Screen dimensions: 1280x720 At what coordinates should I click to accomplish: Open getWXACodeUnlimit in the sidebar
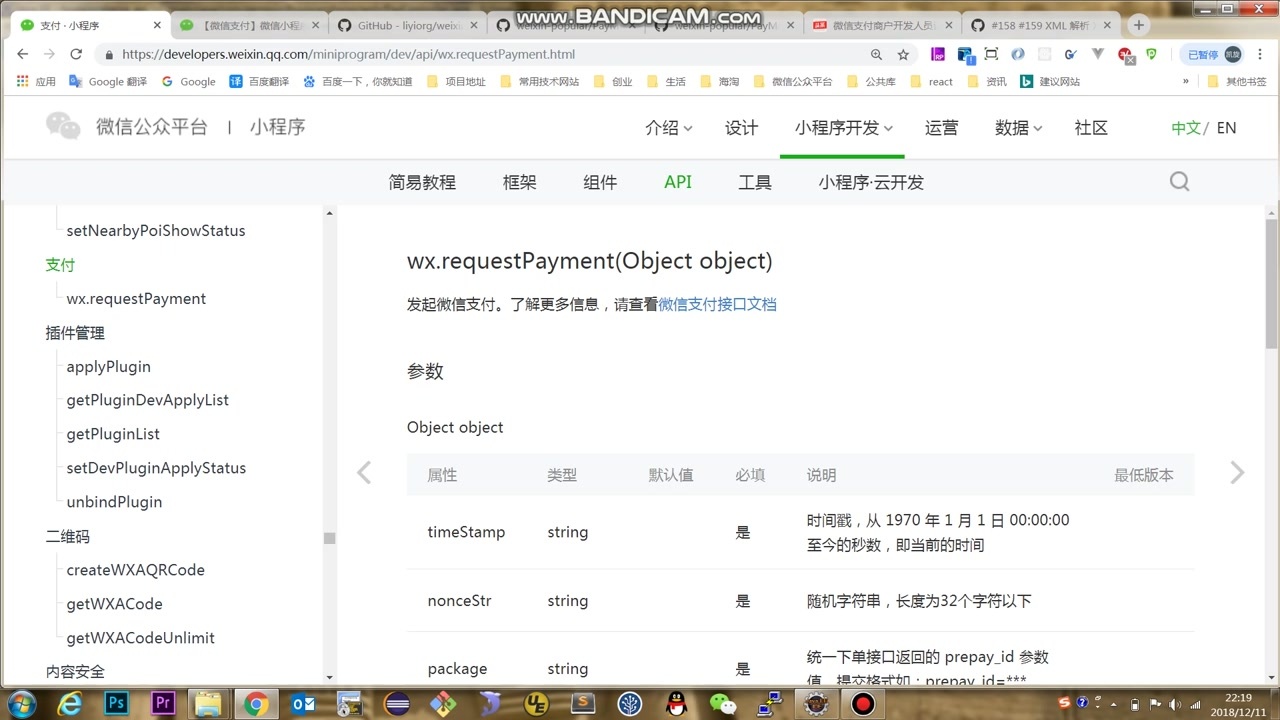tap(141, 637)
